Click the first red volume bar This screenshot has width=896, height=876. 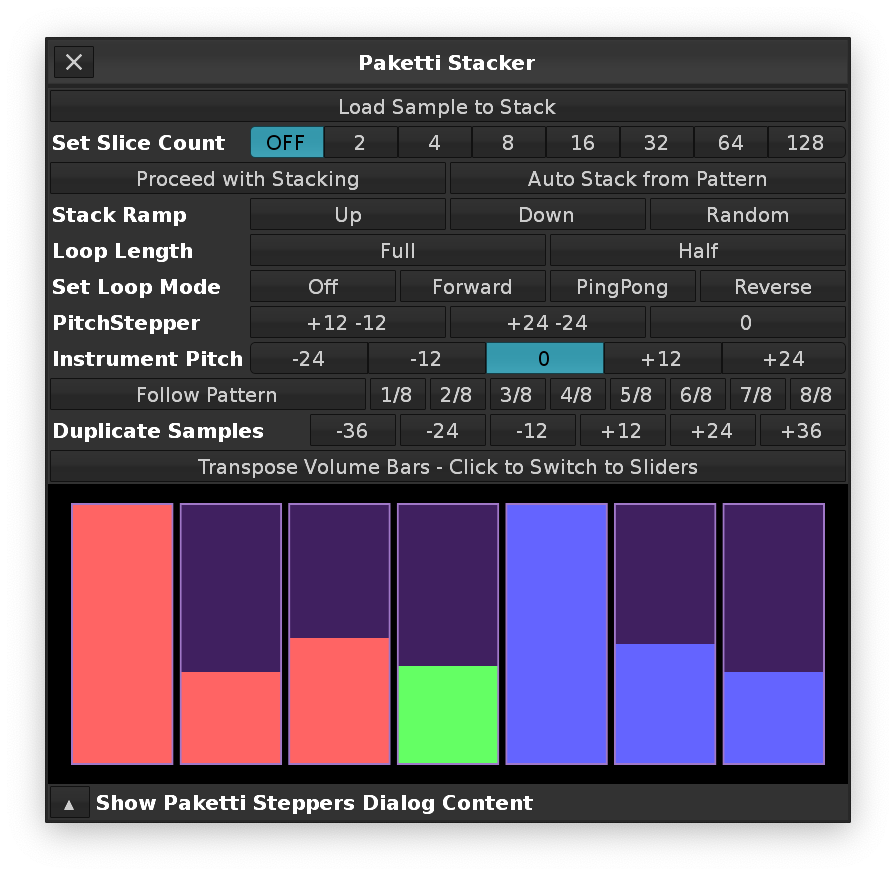point(122,634)
